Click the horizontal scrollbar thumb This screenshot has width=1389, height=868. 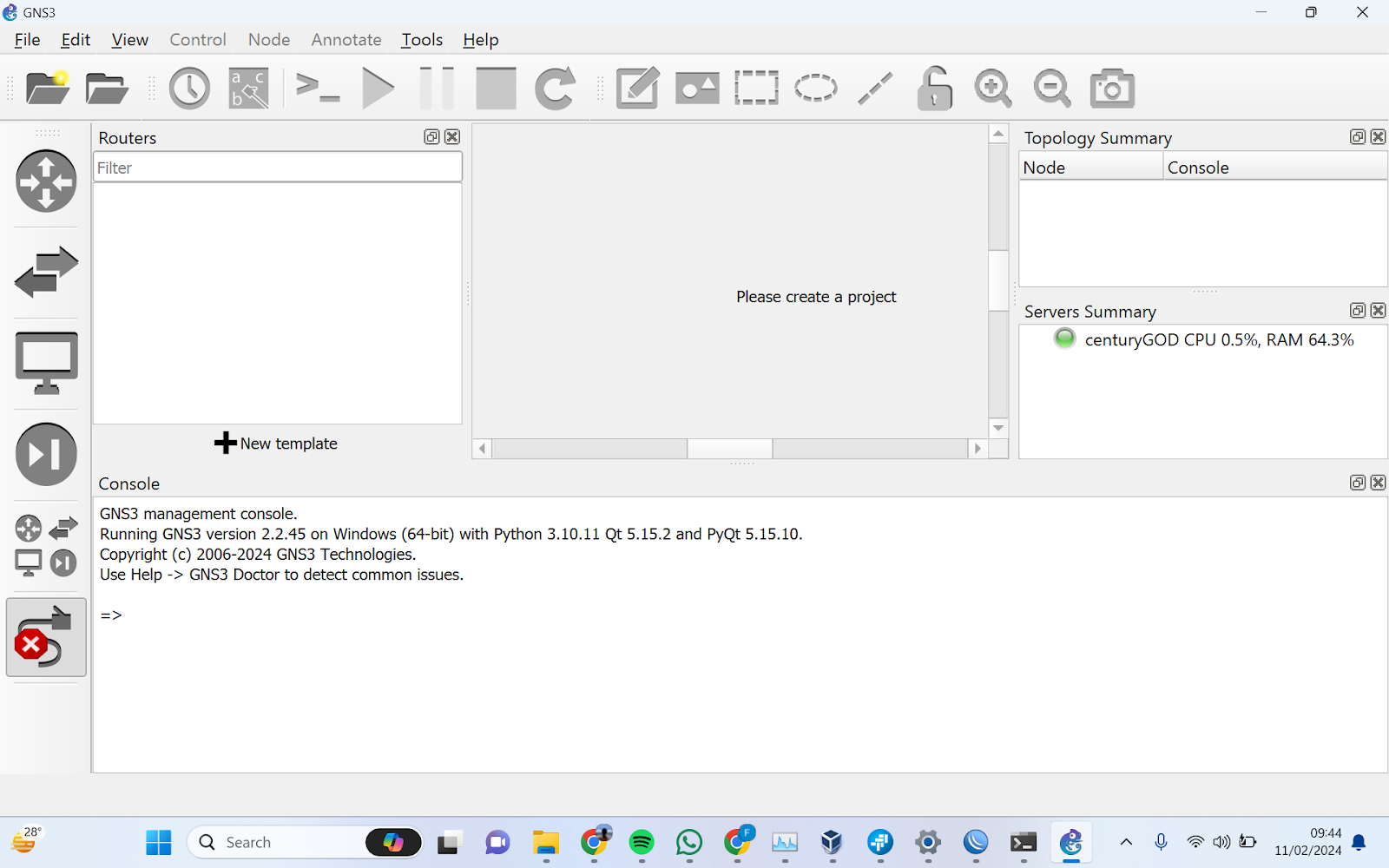tap(729, 449)
